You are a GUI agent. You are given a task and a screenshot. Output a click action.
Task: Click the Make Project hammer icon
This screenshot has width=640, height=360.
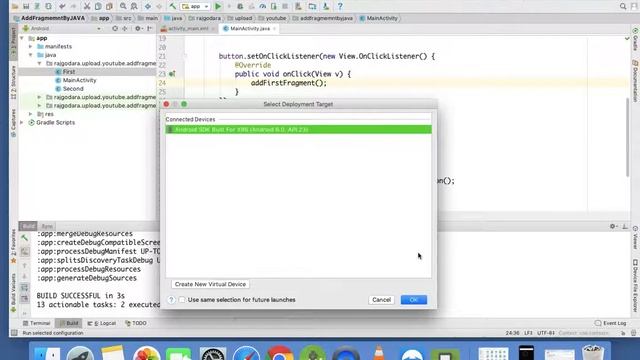173,6
